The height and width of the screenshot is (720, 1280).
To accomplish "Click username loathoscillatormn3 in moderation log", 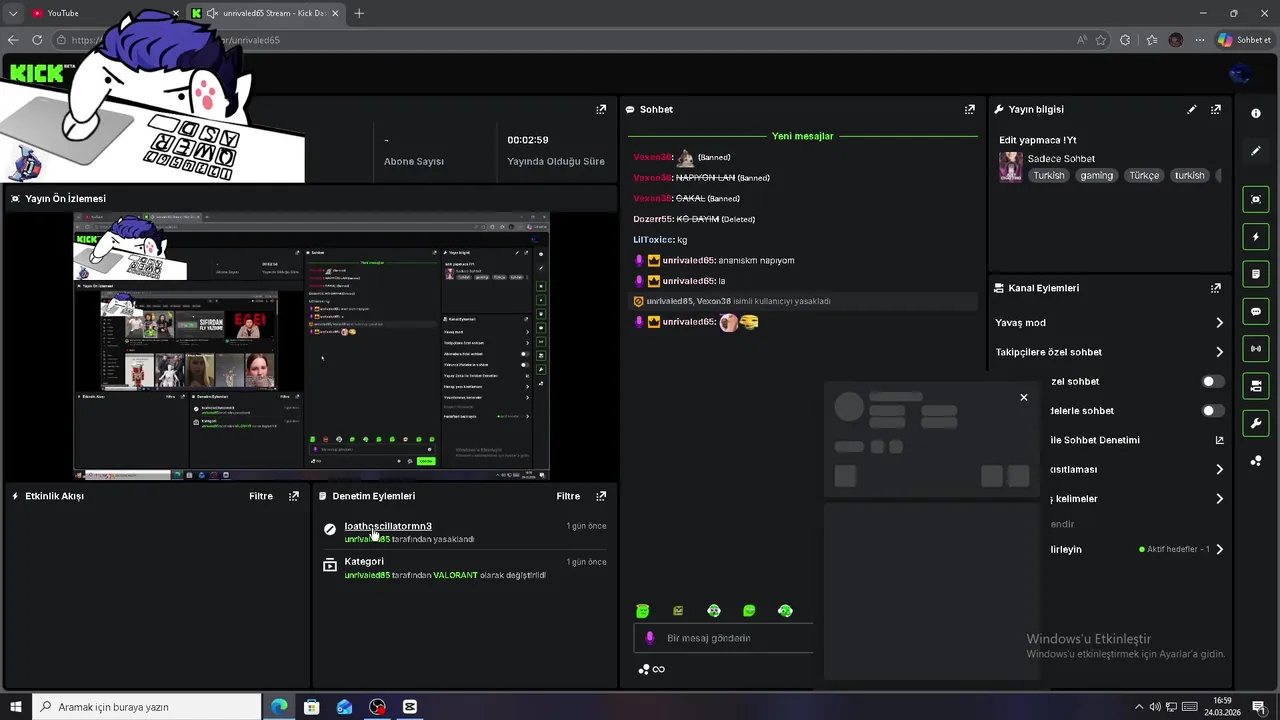I will pyautogui.click(x=388, y=526).
